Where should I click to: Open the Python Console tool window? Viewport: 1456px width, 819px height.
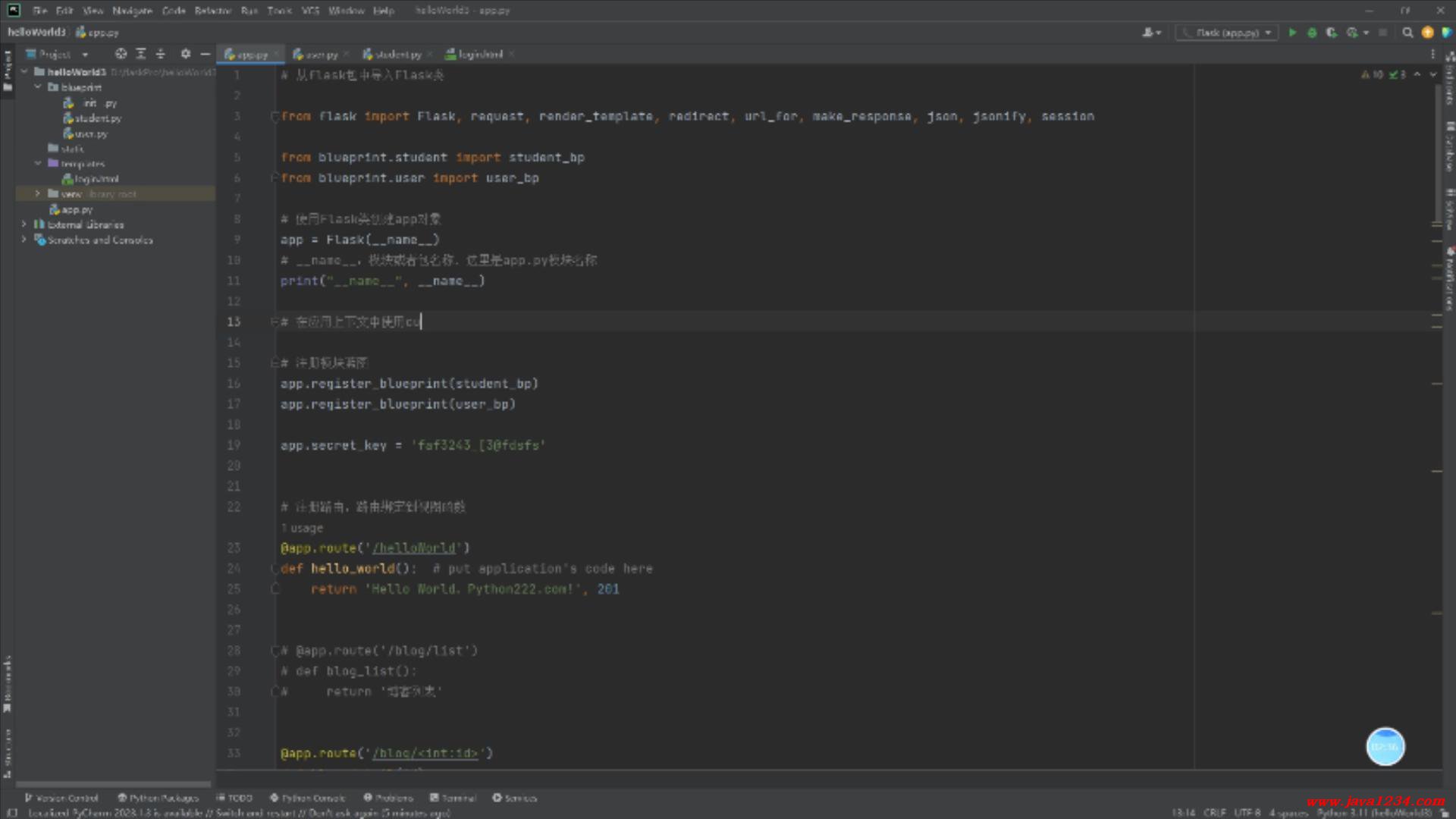(x=308, y=798)
